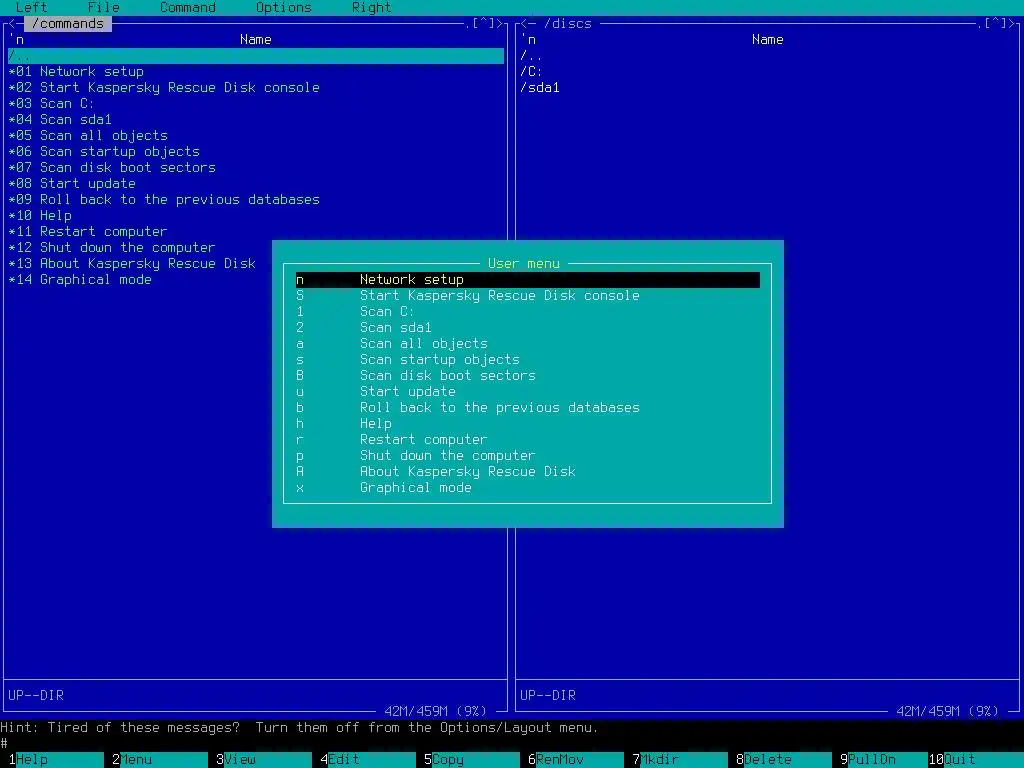Select /C: directory in right panel
Viewport: 1024px width, 768px height.
(767, 72)
